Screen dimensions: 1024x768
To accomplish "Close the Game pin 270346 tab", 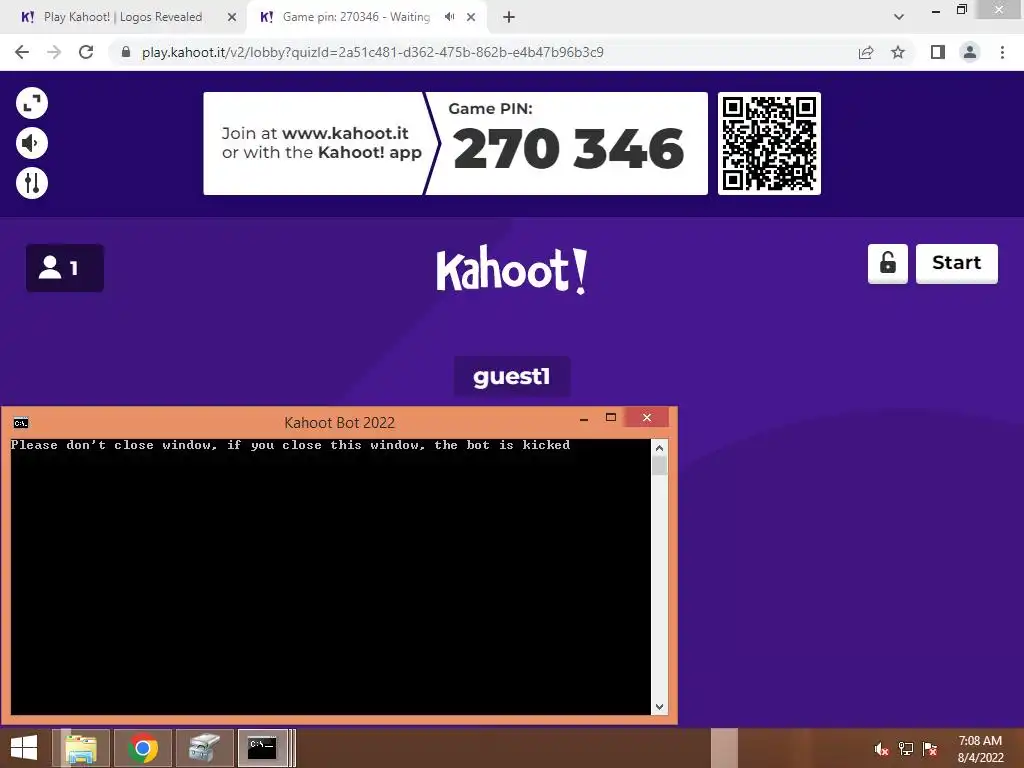I will tap(471, 18).
